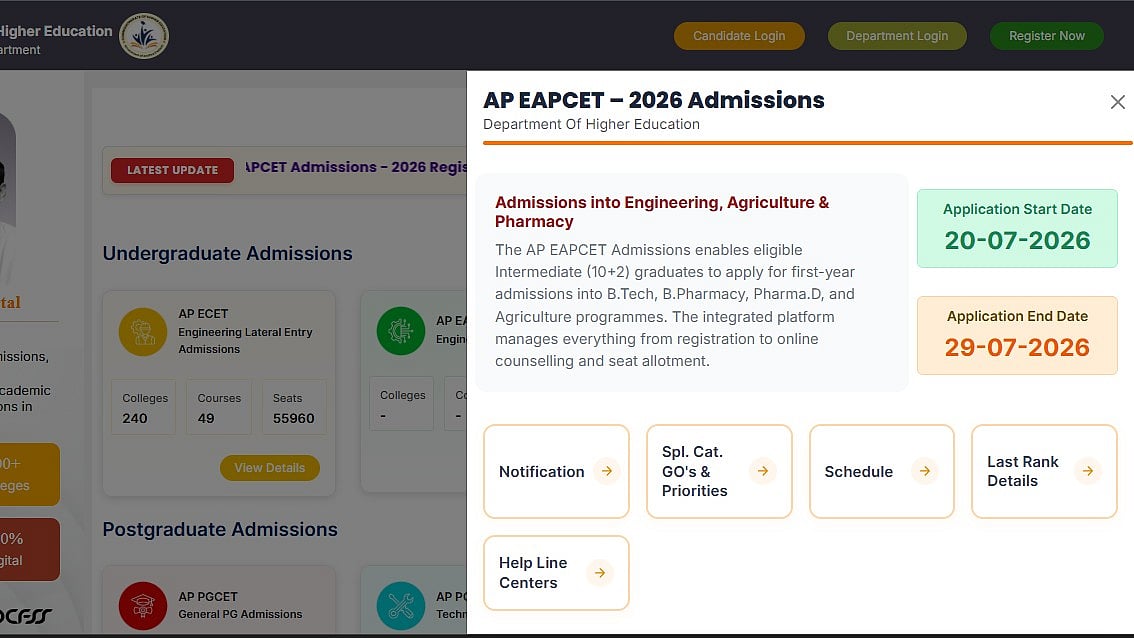Viewport: 1134px width, 638px height.
Task: Click the Higher Education department logo
Action: pyautogui.click(x=144, y=35)
